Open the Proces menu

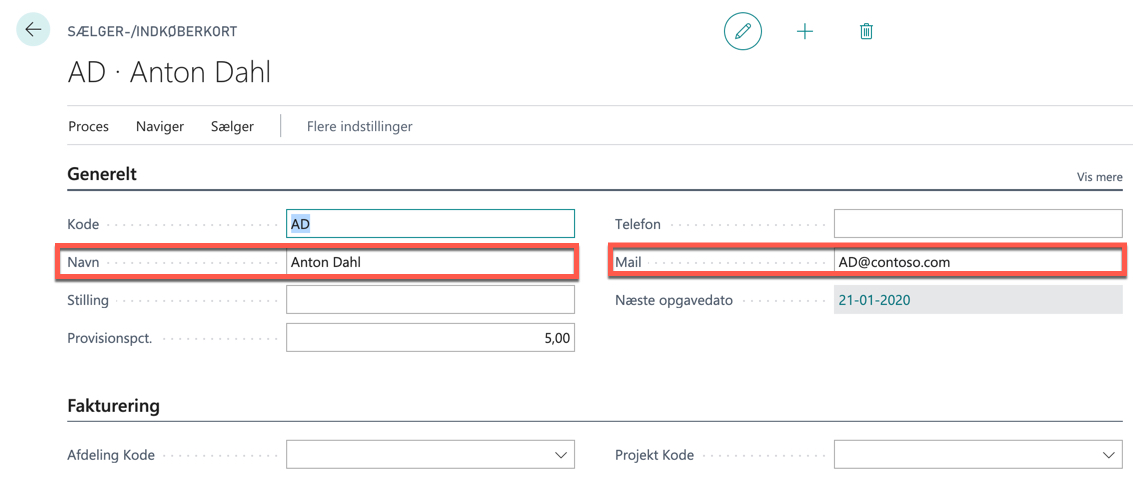88,126
